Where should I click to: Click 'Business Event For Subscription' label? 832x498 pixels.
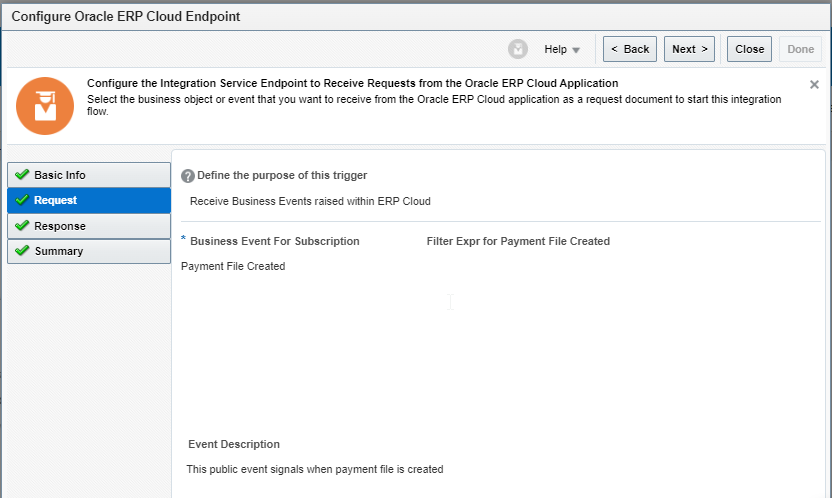(275, 241)
